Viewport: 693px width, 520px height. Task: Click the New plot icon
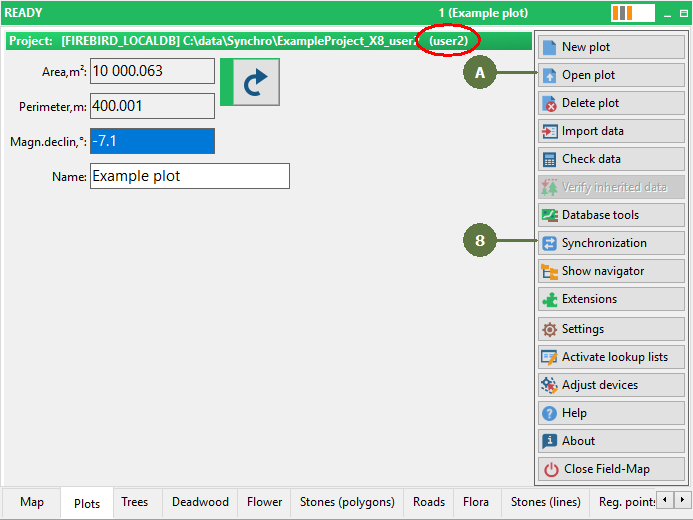(549, 47)
